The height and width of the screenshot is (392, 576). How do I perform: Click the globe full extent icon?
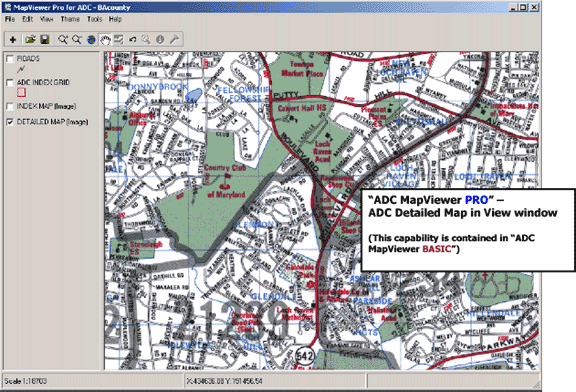[91, 39]
